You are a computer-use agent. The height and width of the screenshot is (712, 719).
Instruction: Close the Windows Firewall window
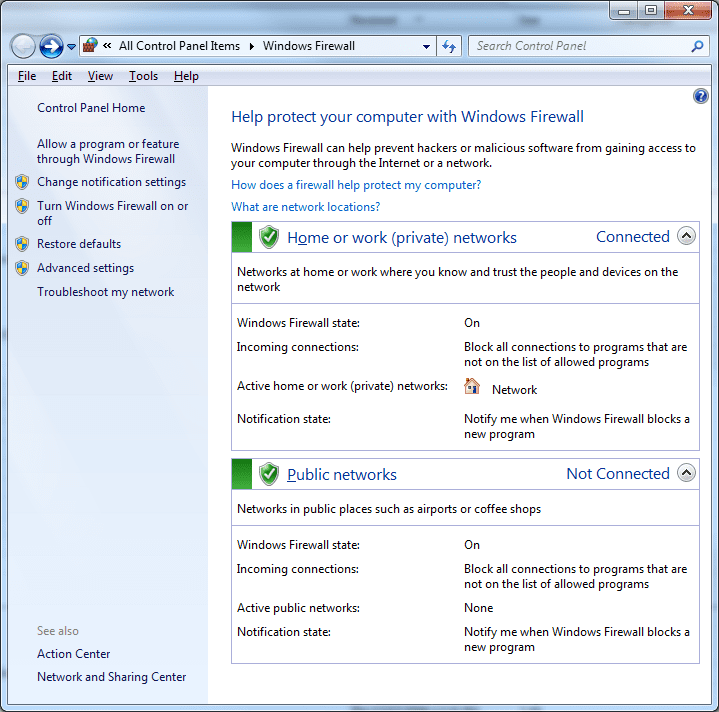688,11
